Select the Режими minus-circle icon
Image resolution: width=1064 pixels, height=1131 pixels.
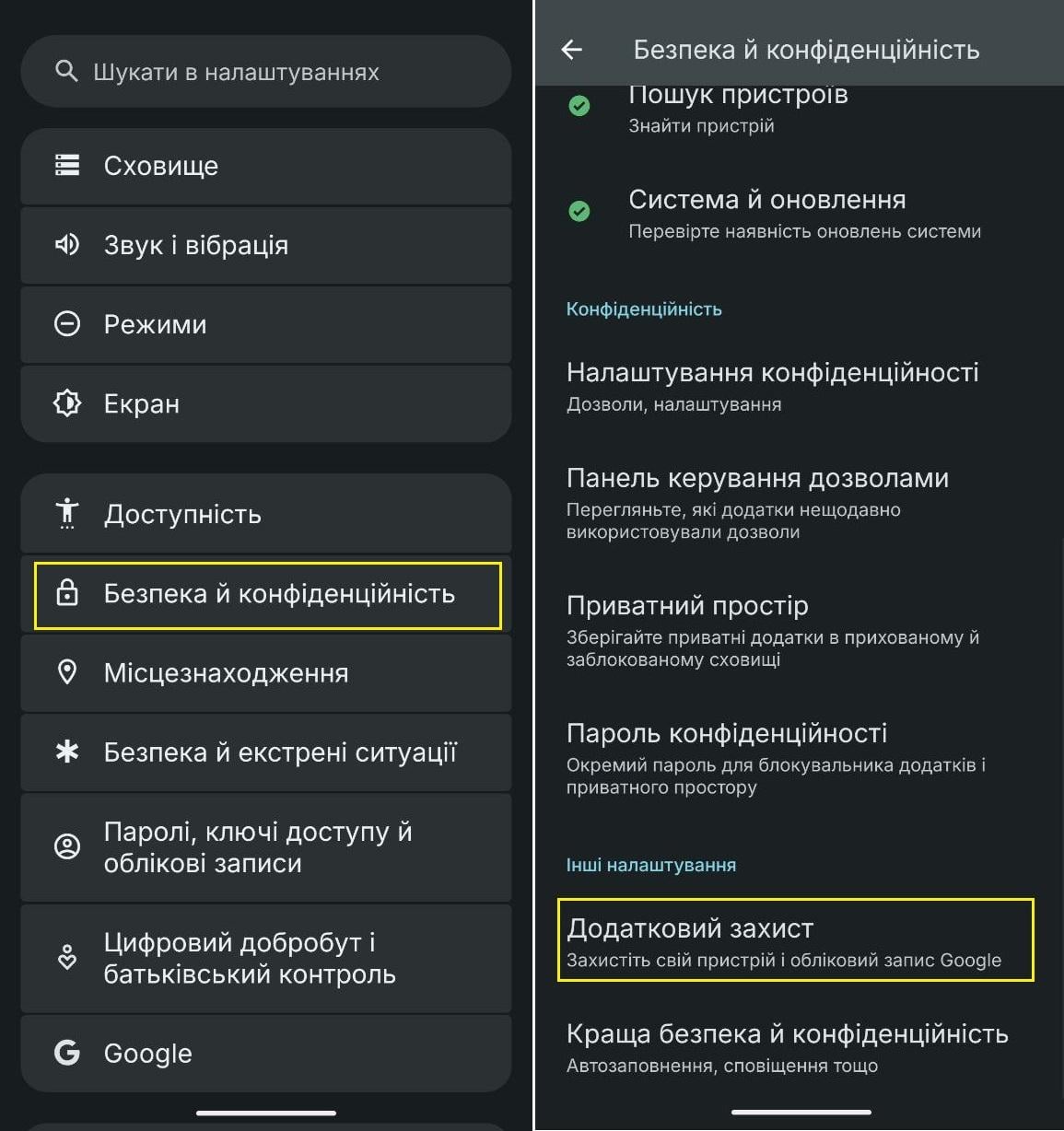tap(66, 324)
